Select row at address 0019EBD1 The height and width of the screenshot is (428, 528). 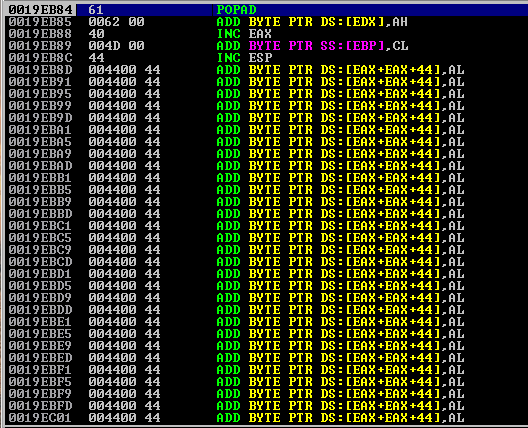(x=266, y=274)
